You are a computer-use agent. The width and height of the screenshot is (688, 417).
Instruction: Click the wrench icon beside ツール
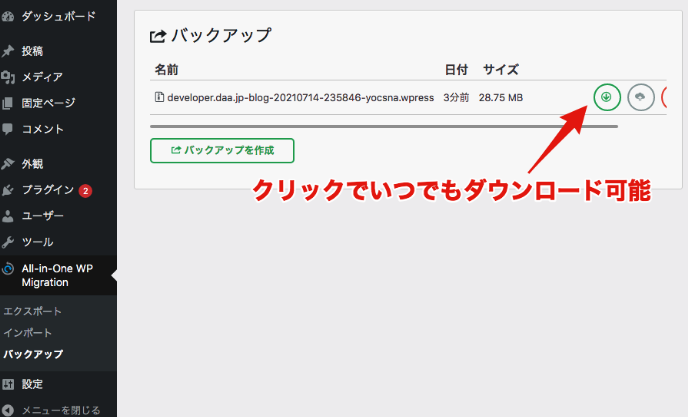coord(8,242)
